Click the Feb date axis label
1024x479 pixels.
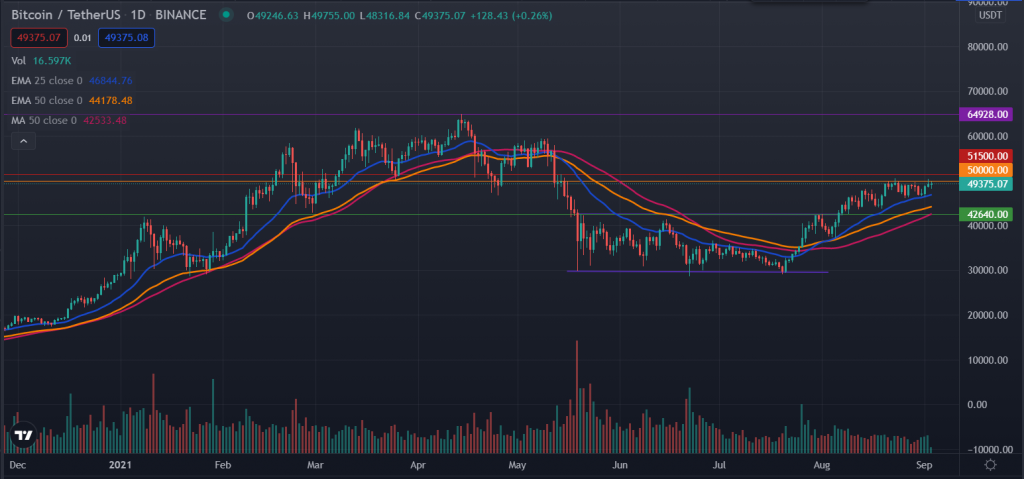[223, 465]
